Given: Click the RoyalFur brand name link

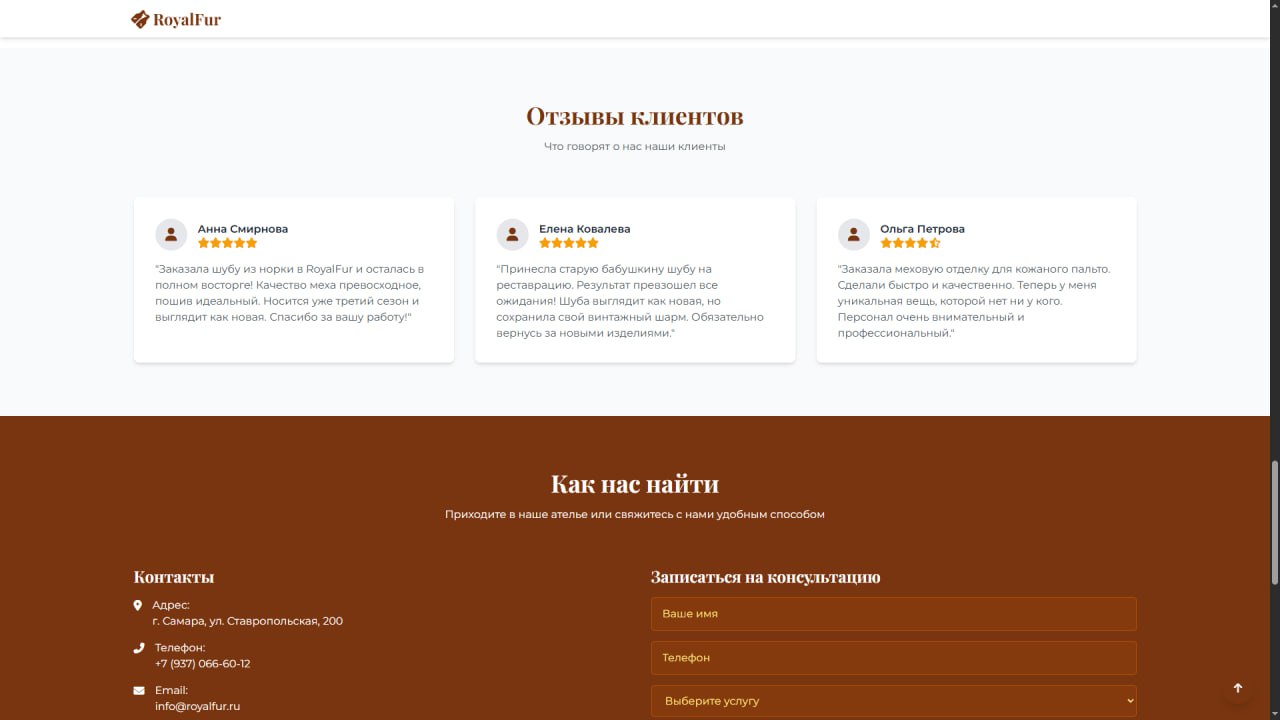Looking at the screenshot, I should pos(187,19).
